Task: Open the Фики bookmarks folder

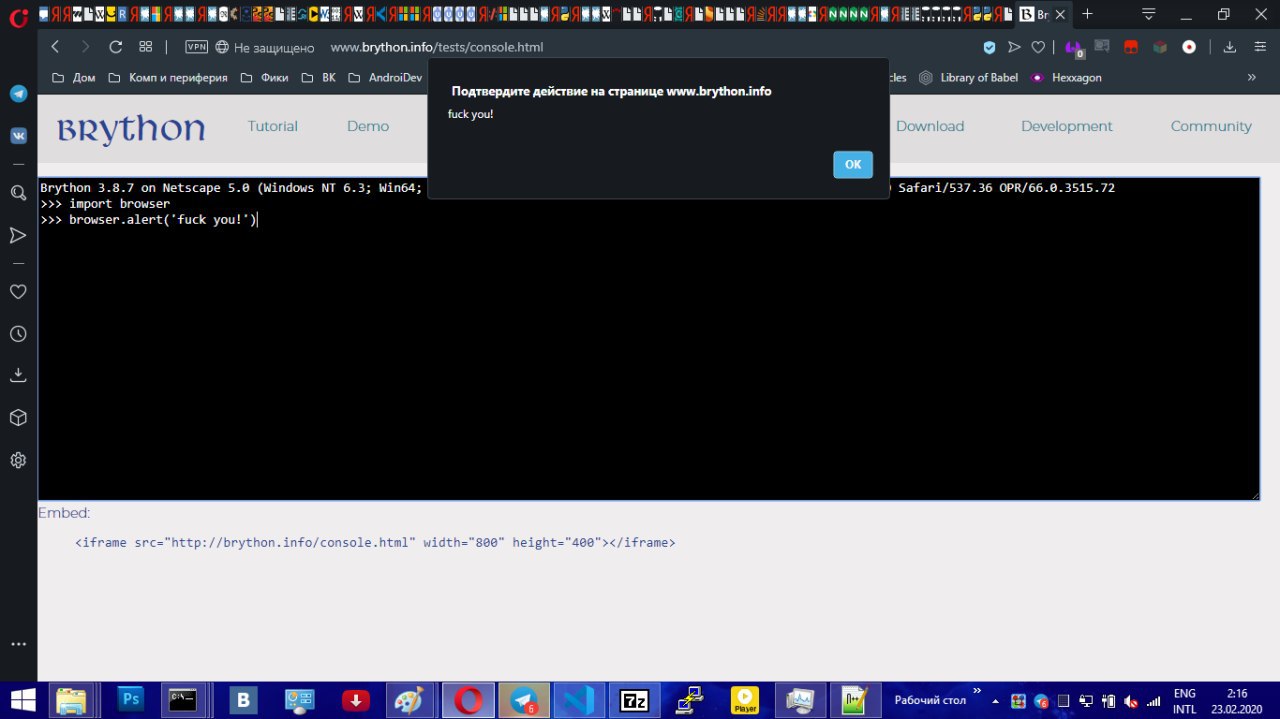Action: tap(264, 77)
